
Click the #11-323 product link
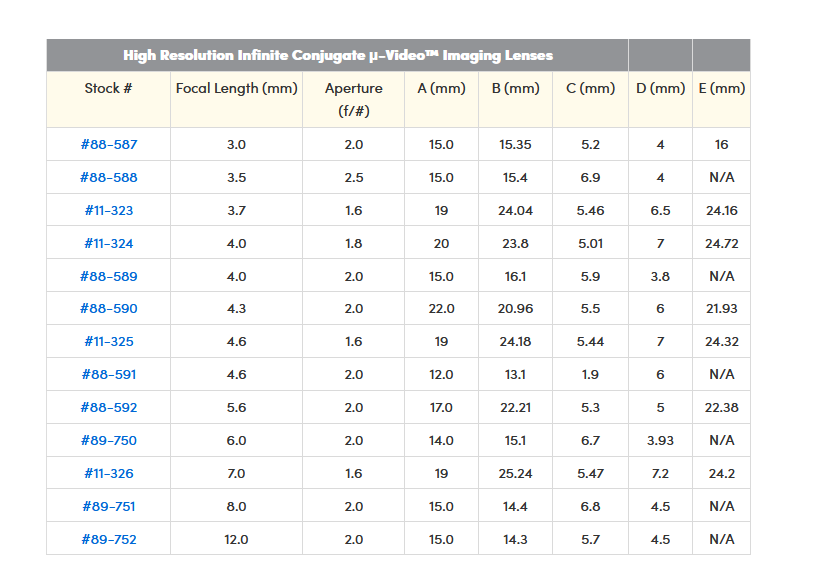tap(109, 211)
